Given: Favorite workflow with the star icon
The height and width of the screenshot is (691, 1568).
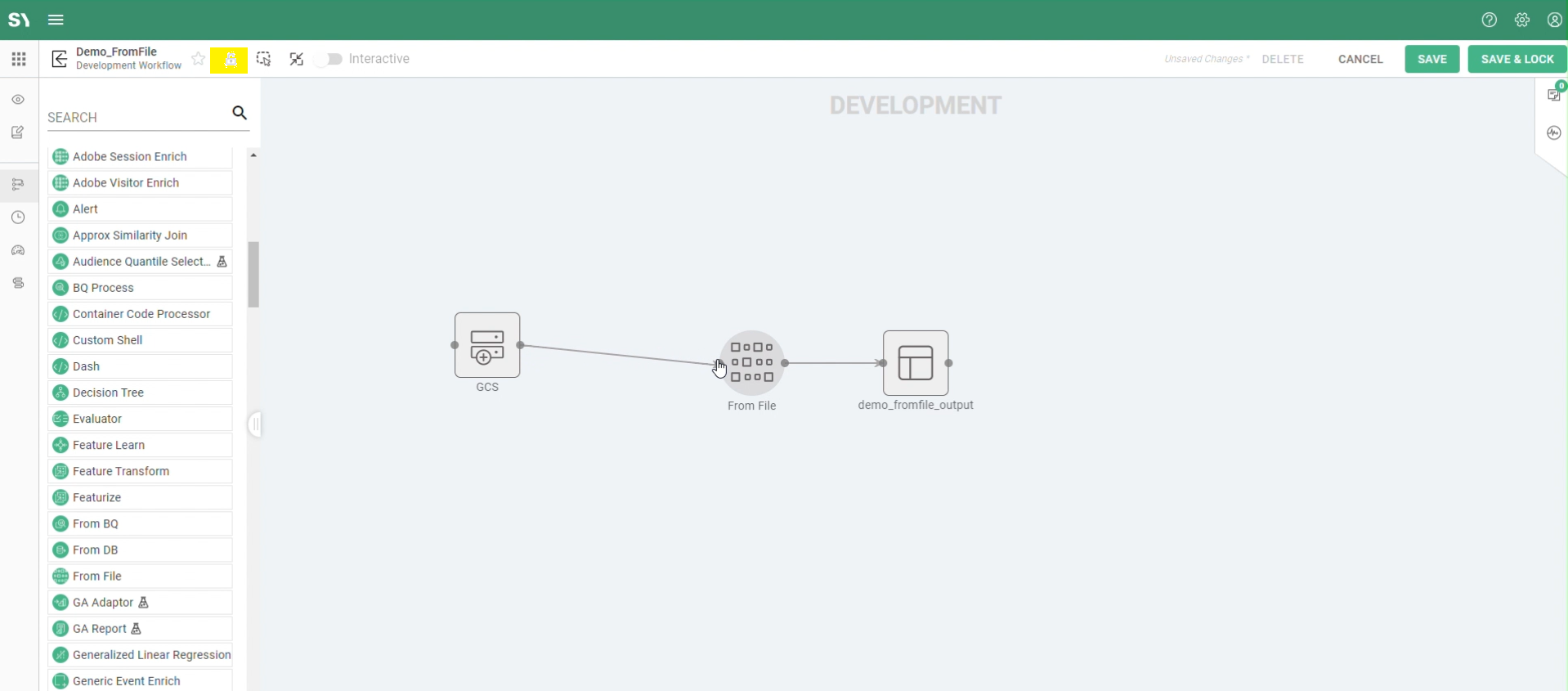Looking at the screenshot, I should [x=198, y=59].
